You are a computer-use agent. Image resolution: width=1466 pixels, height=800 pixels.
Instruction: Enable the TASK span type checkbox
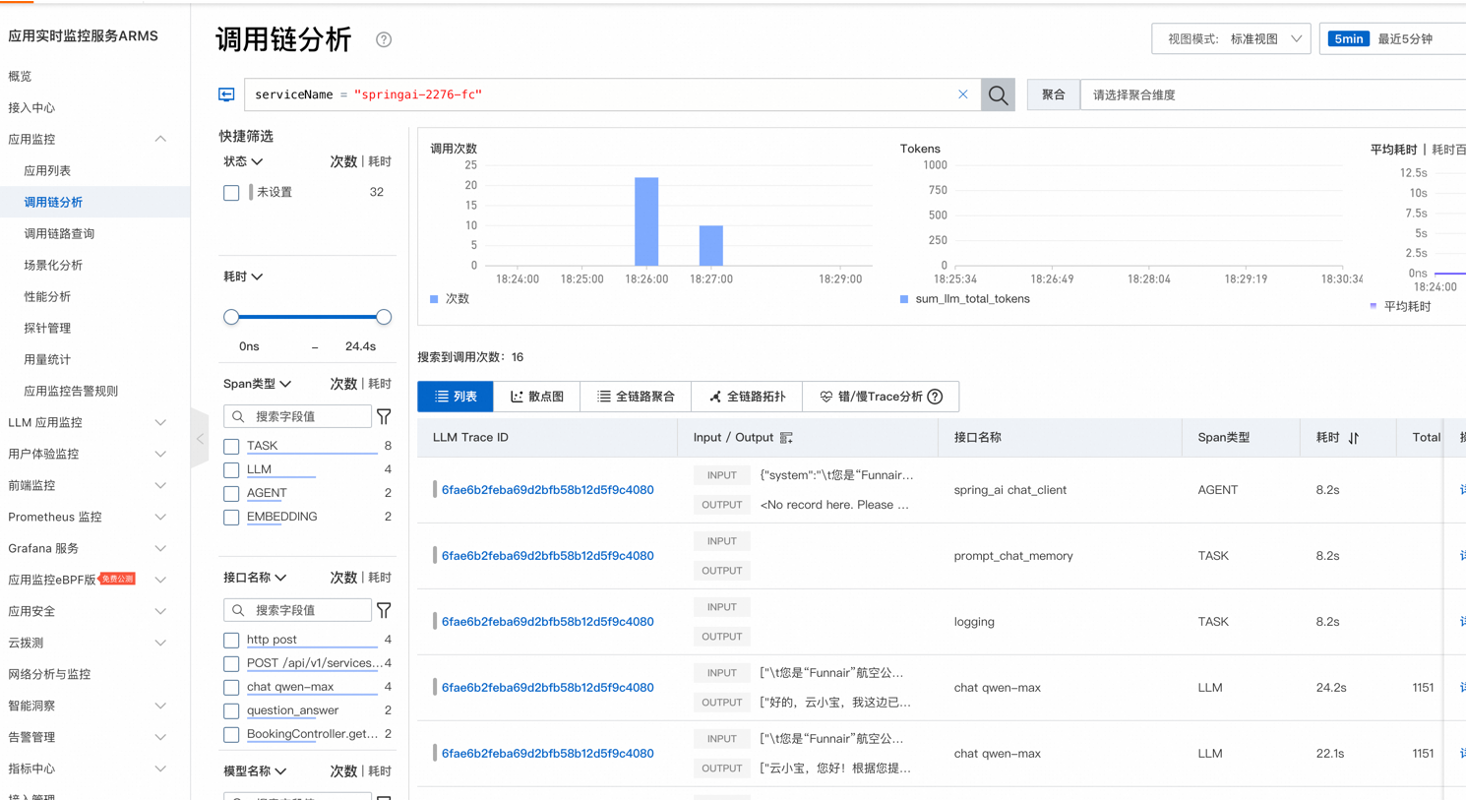231,447
